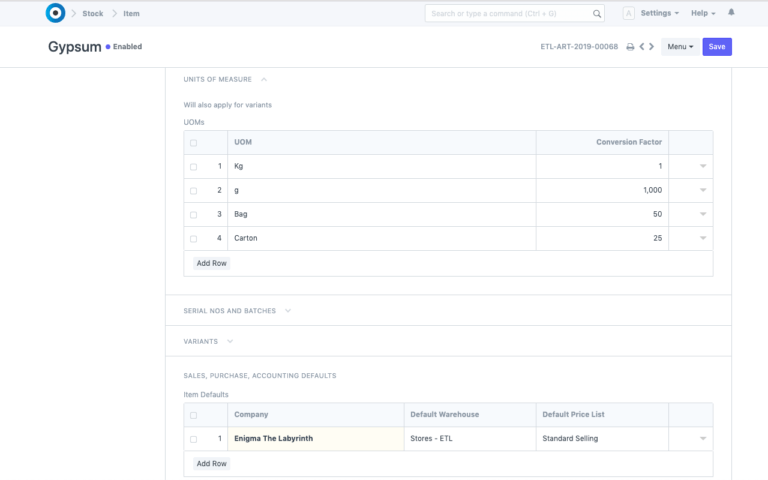Image resolution: width=768 pixels, height=480 pixels.
Task: Open row options arrow for Kg row
Action: [x=703, y=166]
